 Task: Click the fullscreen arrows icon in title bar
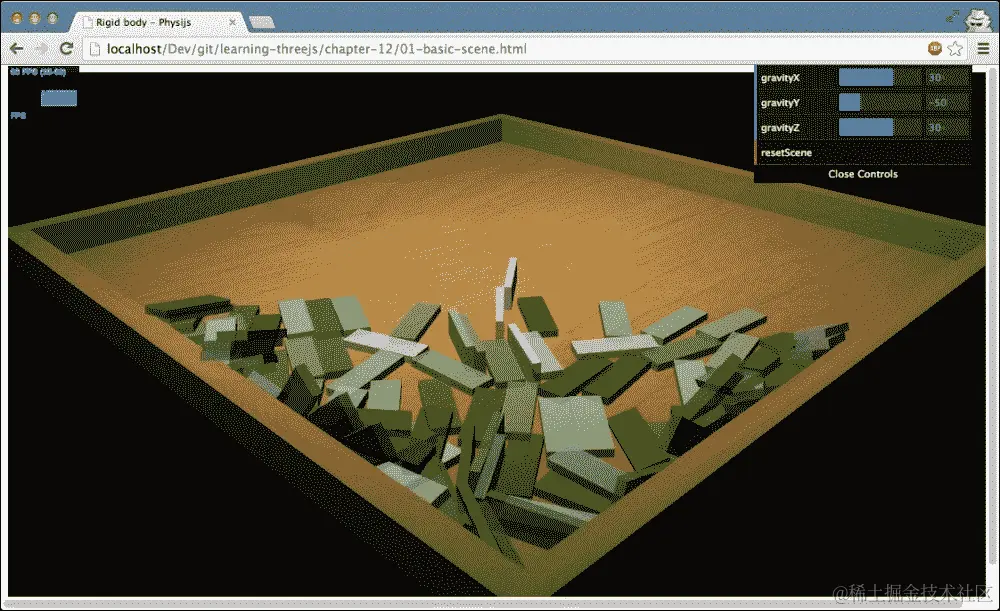(x=953, y=17)
